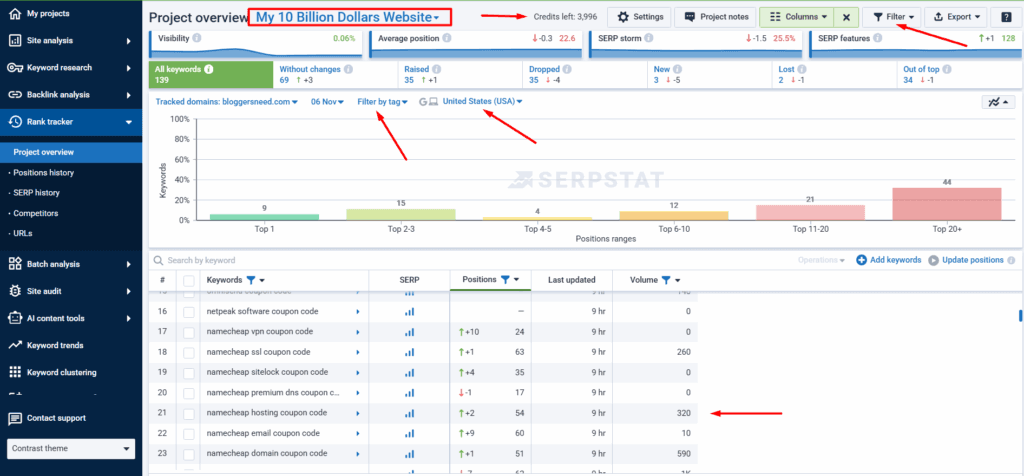This screenshot has width=1024, height=476.
Task: Click the Contact support chat icon
Action: 14,418
